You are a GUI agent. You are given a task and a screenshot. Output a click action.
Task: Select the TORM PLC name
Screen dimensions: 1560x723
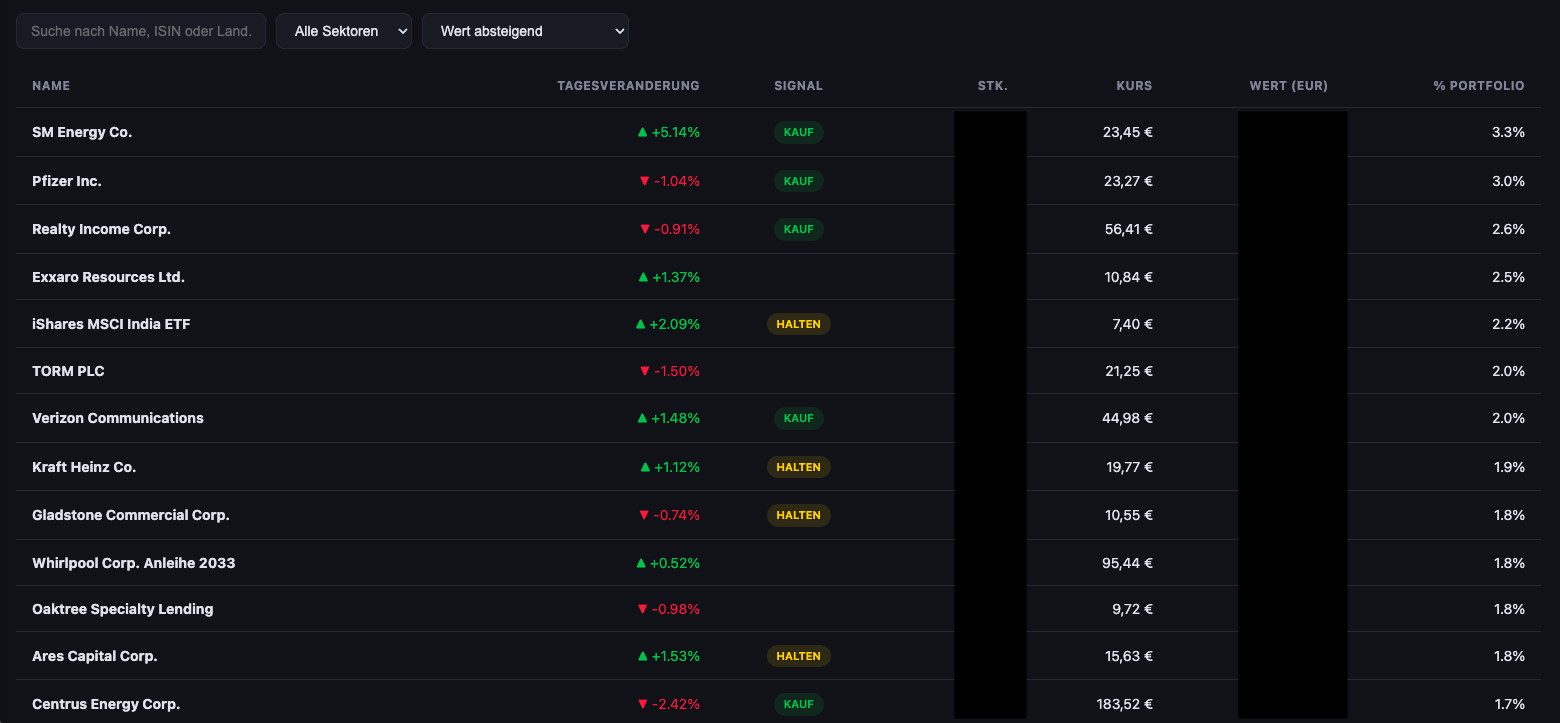68,371
